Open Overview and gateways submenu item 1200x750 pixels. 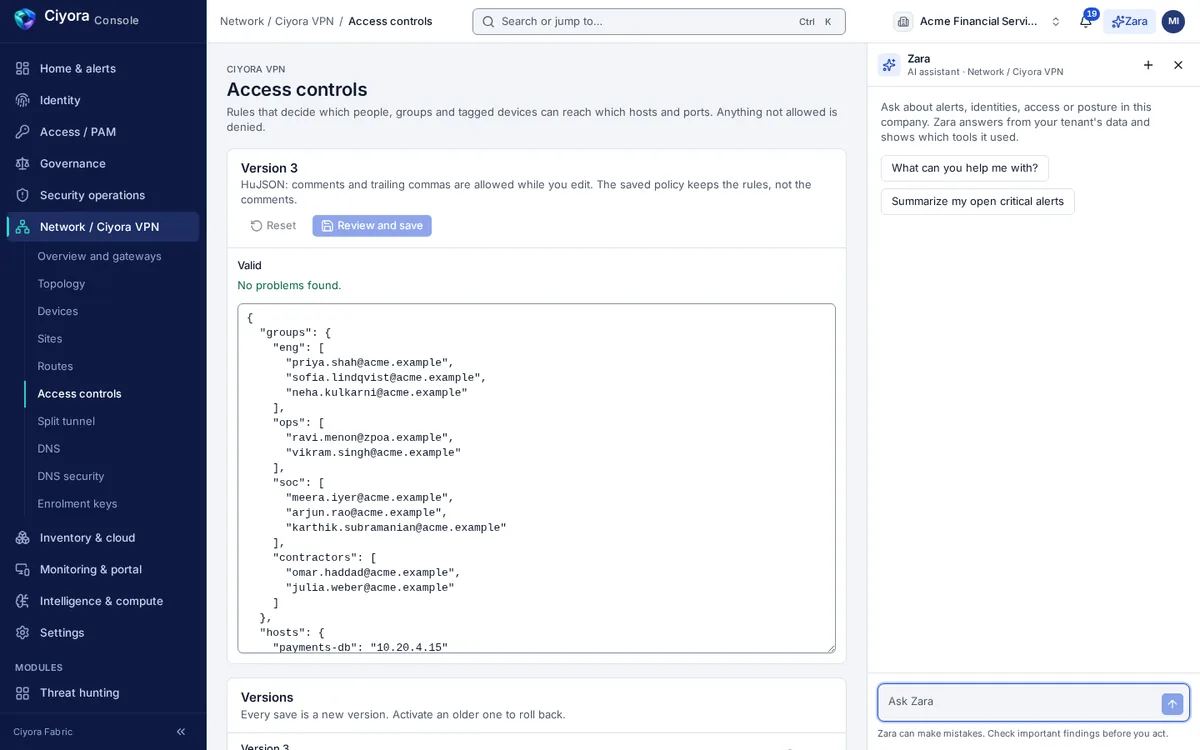click(99, 256)
